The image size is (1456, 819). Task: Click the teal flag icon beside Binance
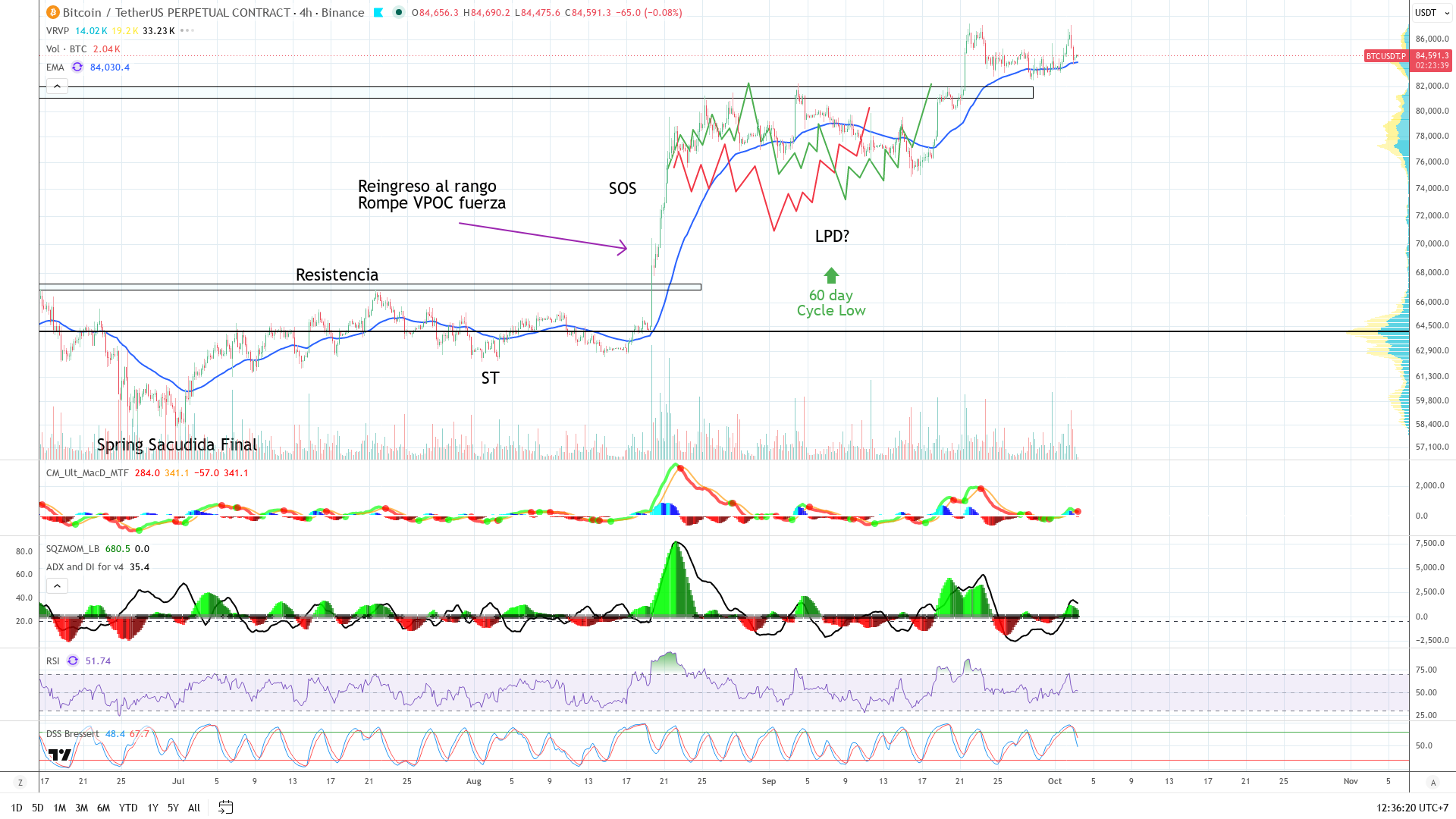click(x=378, y=12)
